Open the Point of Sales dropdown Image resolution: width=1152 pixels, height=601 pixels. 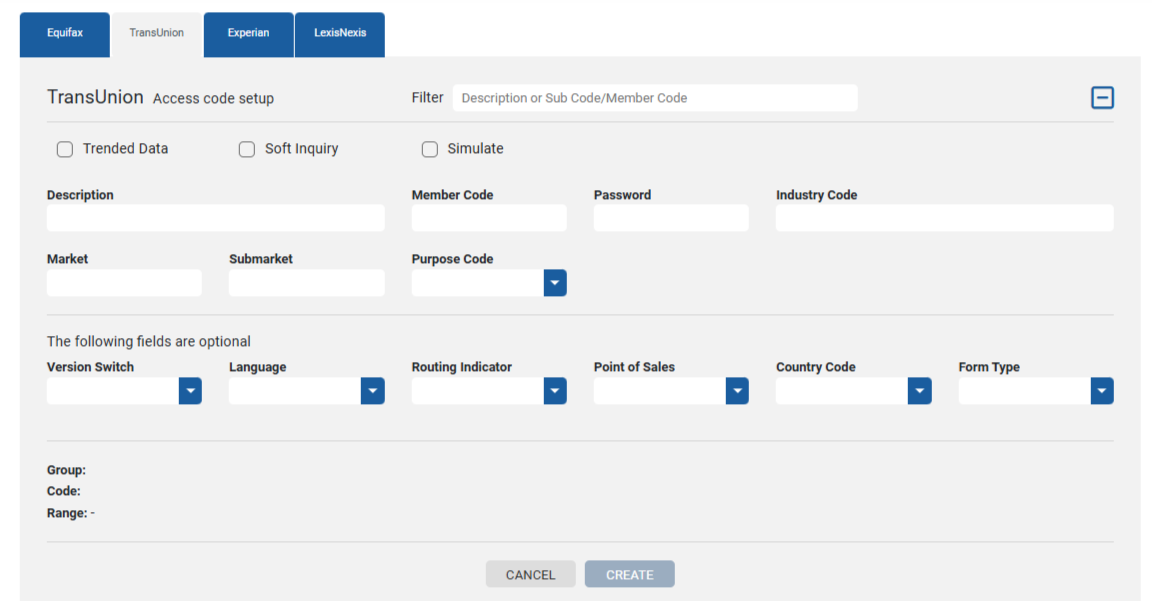737,391
